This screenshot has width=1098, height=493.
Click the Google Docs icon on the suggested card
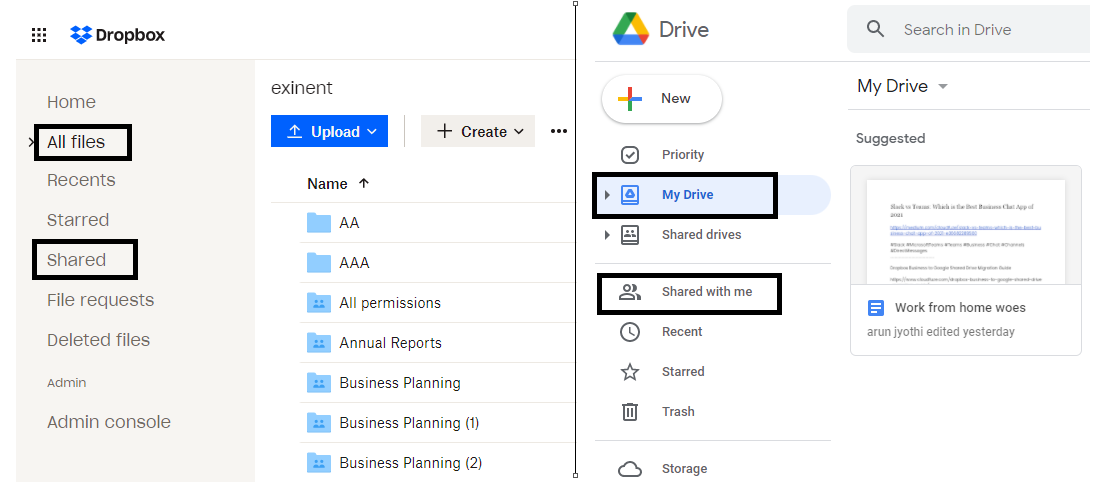pyautogui.click(x=876, y=307)
